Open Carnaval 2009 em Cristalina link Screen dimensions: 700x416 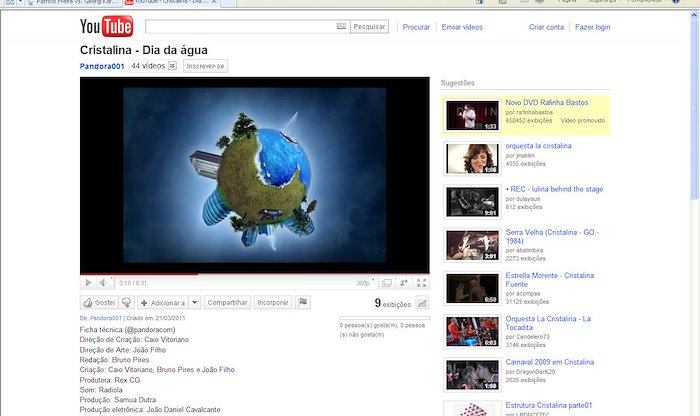coord(550,362)
